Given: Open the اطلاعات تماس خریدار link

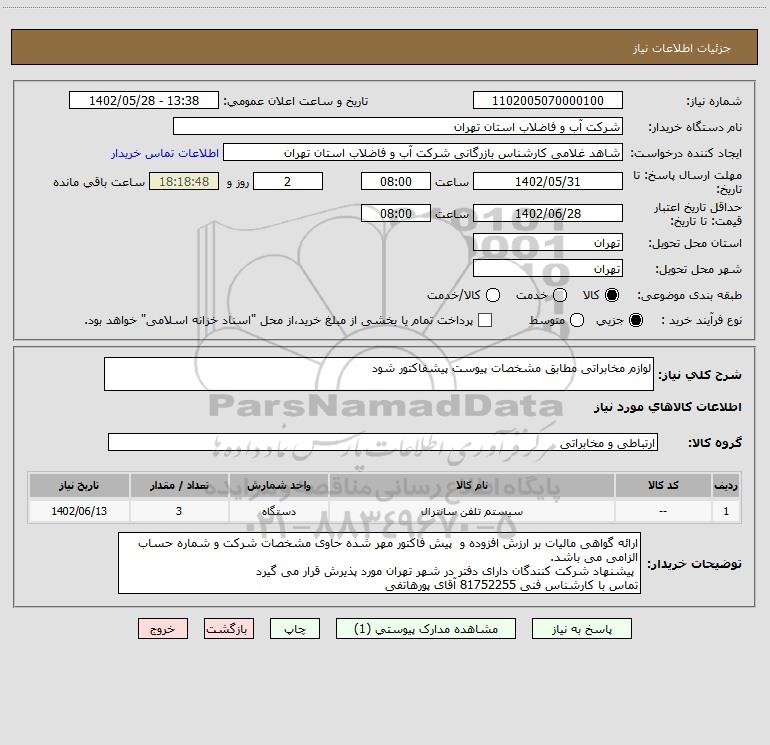Looking at the screenshot, I should pyautogui.click(x=165, y=153).
